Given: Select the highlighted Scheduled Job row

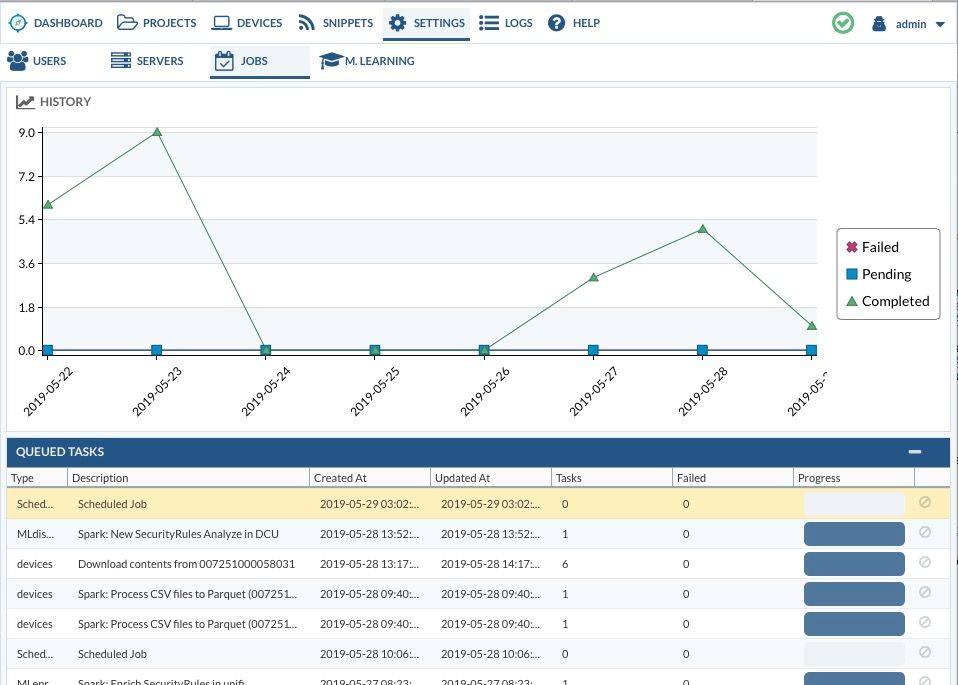Looking at the screenshot, I should point(112,504).
